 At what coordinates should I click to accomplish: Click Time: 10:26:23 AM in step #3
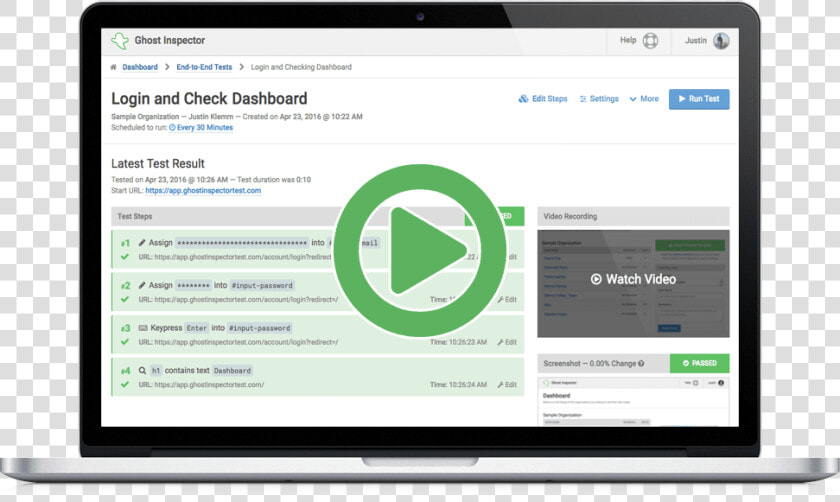pyautogui.click(x=459, y=342)
